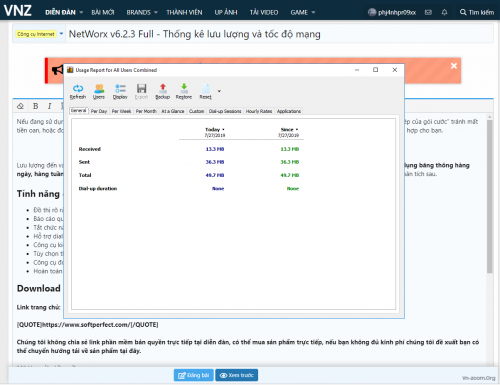Open the Custom tab
Image resolution: width=500 pixels, height=385 pixels.
(x=196, y=111)
